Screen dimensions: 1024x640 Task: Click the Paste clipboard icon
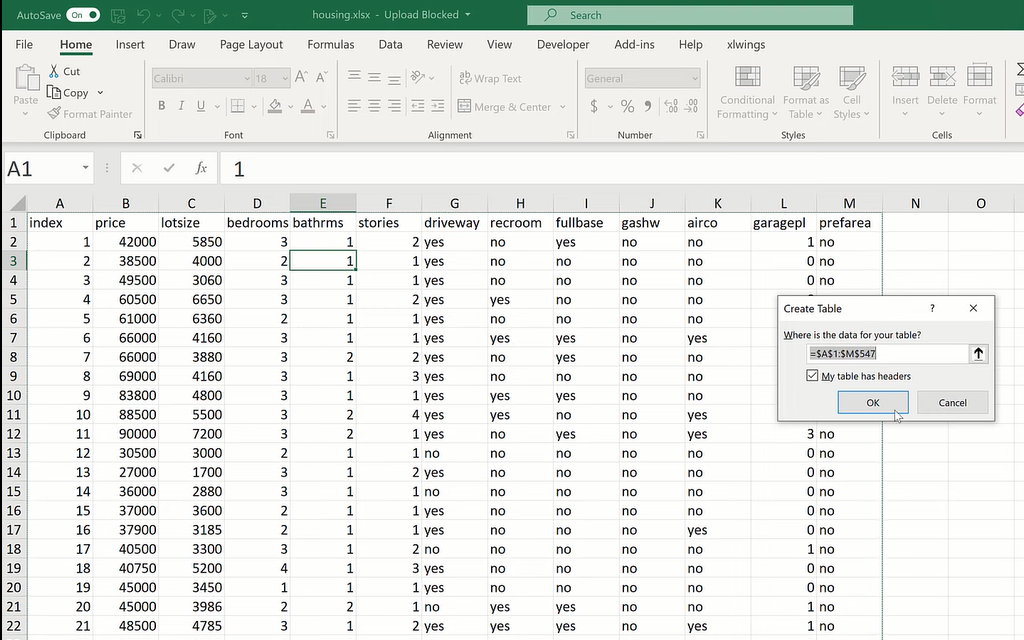point(26,78)
